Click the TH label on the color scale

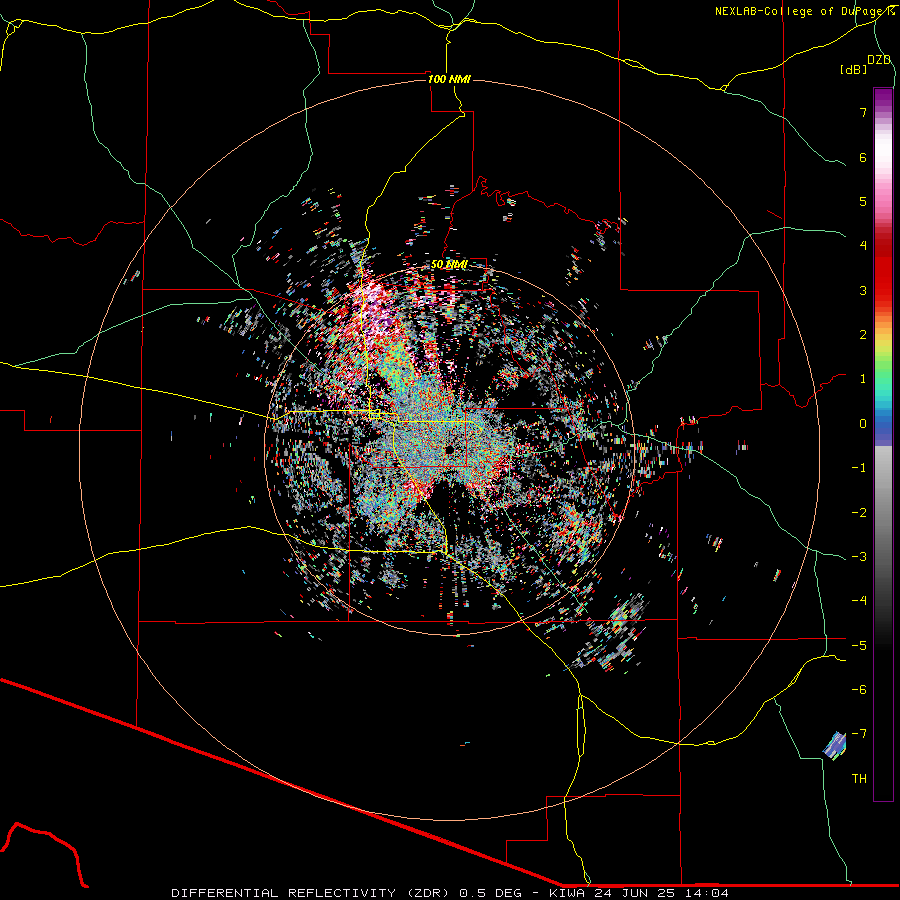[859, 778]
